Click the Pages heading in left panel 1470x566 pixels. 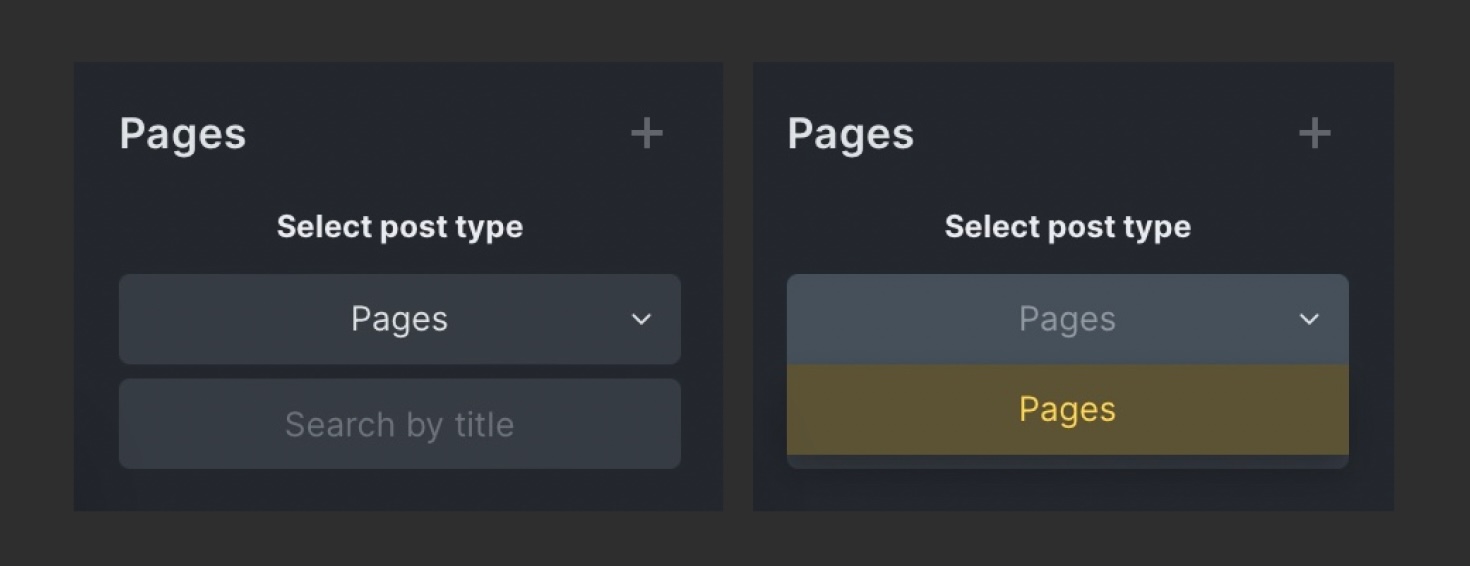(x=183, y=134)
